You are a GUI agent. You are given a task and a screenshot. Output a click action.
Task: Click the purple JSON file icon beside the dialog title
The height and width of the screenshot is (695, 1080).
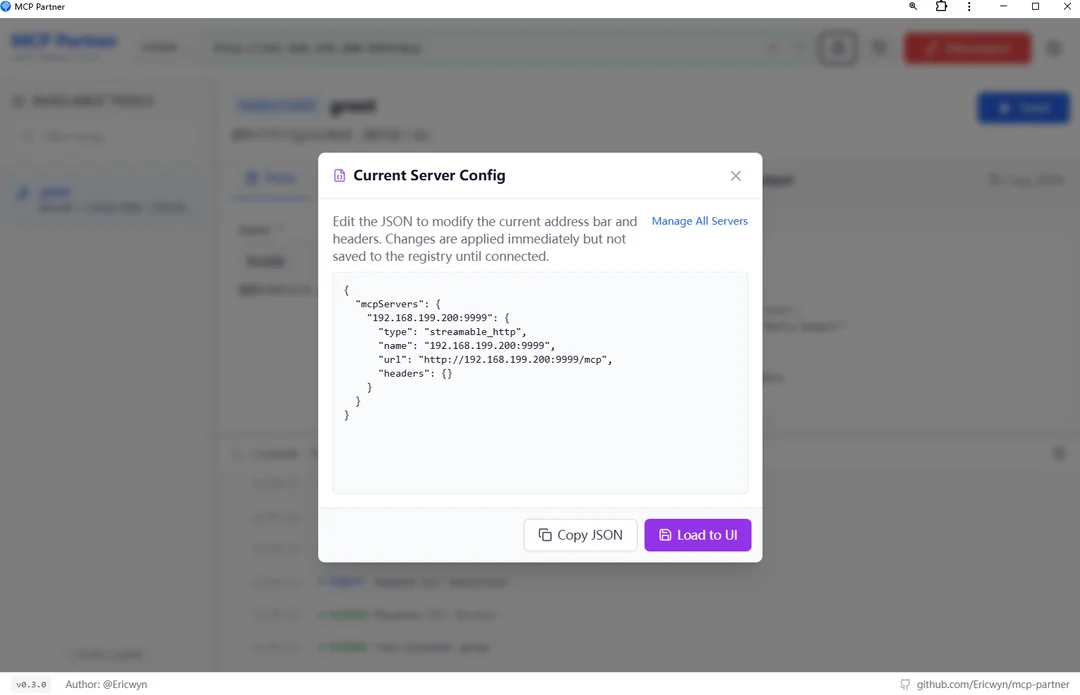[x=340, y=176]
